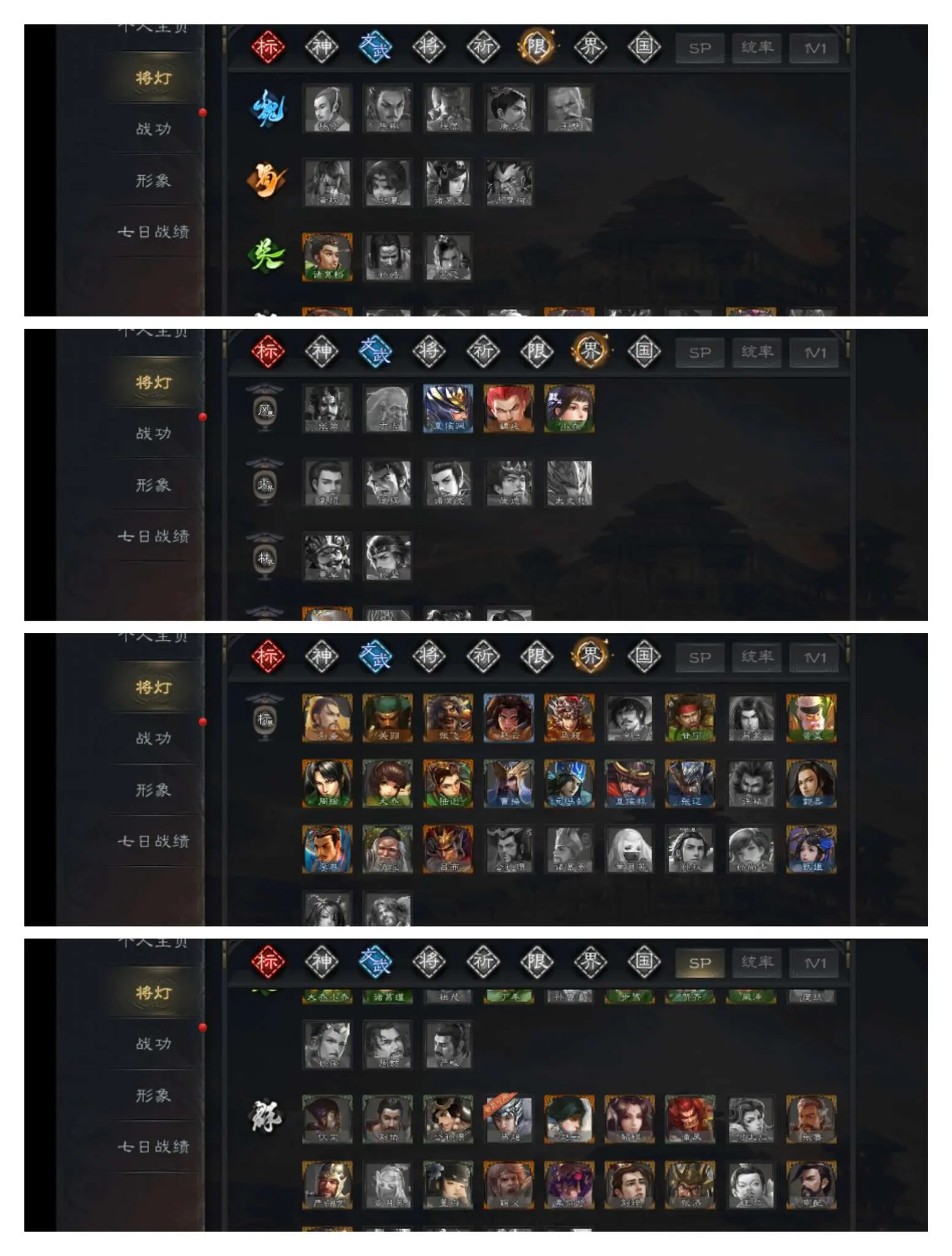Viewport: 952px width, 1256px height.
Task: Click the white 群 faction emblem
Action: 265,1116
